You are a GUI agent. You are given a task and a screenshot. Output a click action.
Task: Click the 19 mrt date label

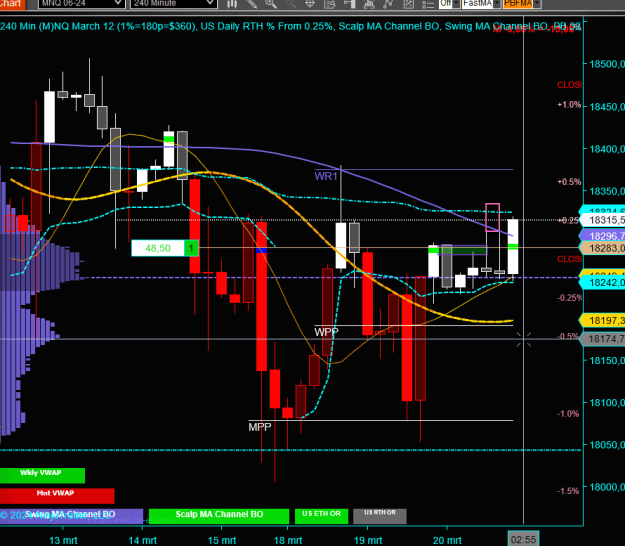coord(368,540)
